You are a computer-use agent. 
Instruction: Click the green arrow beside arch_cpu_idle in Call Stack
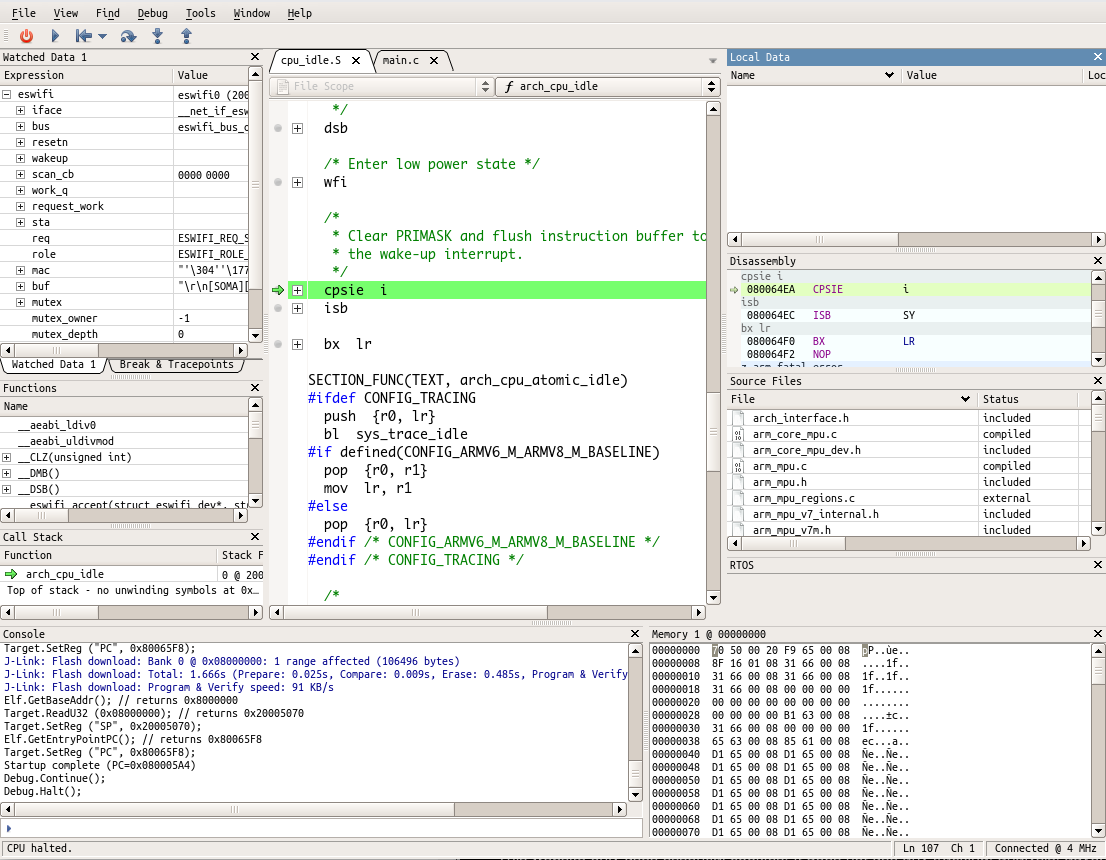(11, 574)
